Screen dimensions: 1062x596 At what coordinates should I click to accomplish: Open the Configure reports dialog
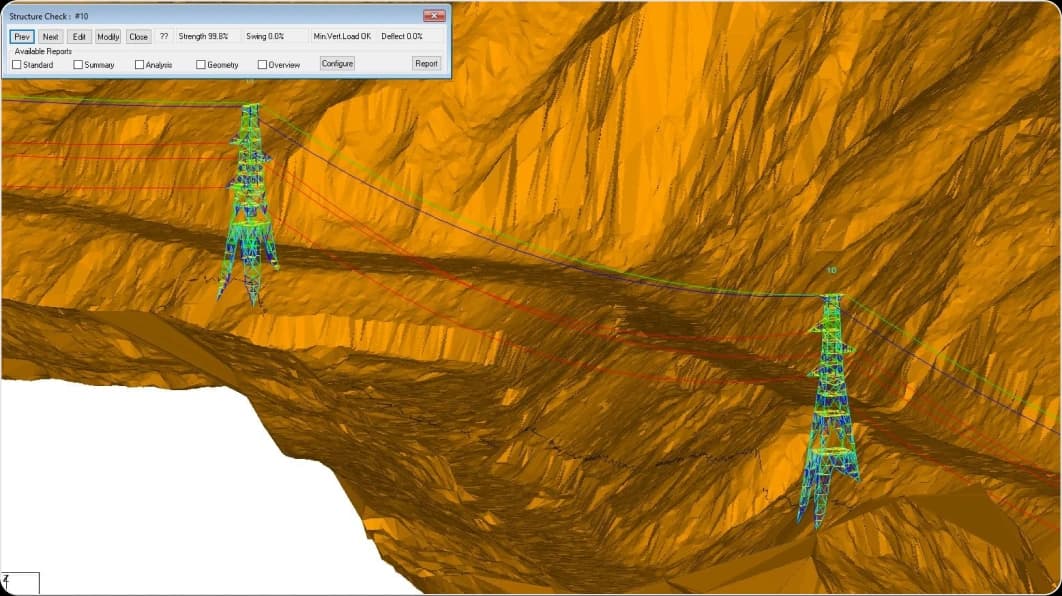point(337,63)
